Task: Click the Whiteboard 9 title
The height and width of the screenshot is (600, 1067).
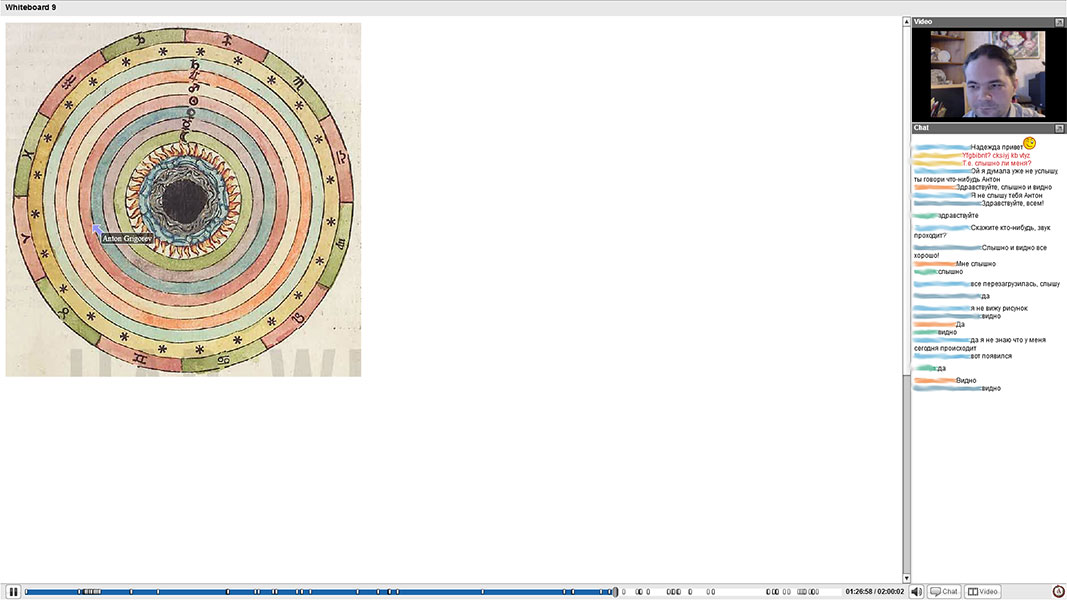Action: 31,7
